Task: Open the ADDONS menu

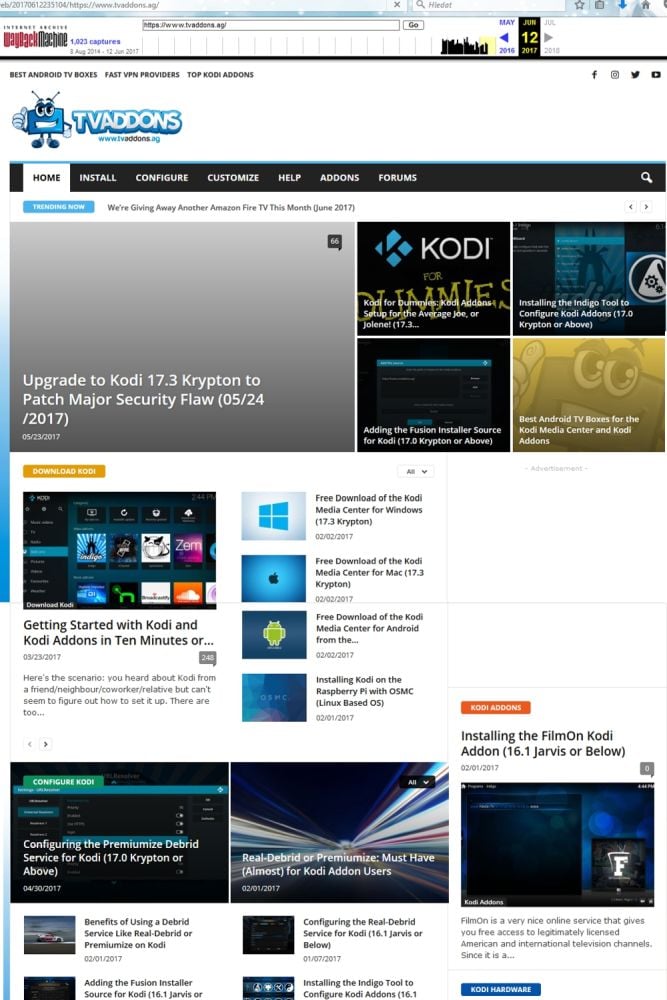Action: (x=339, y=177)
